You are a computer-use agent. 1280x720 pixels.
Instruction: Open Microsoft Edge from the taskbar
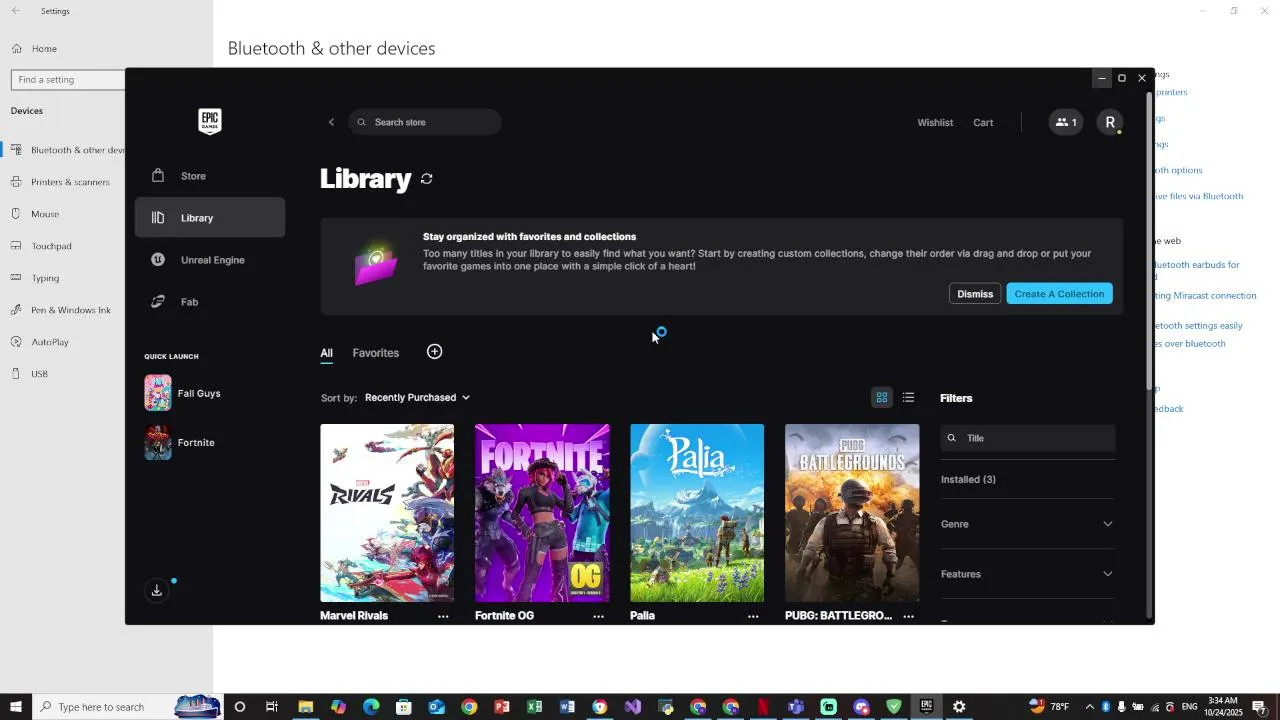(371, 707)
